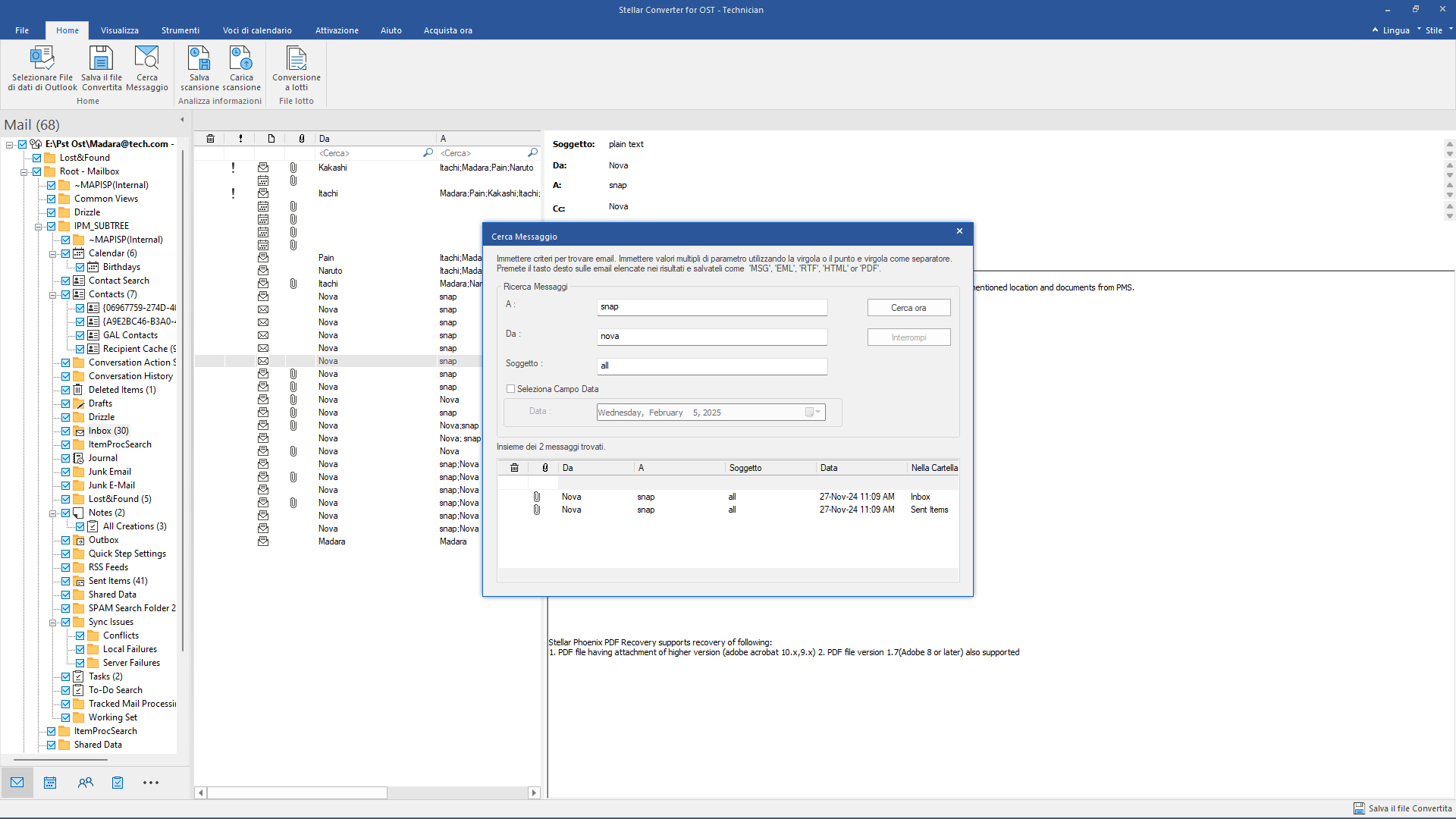The image size is (1456, 819).
Task: Click envelope icon in Kakashi message row
Action: click(263, 168)
